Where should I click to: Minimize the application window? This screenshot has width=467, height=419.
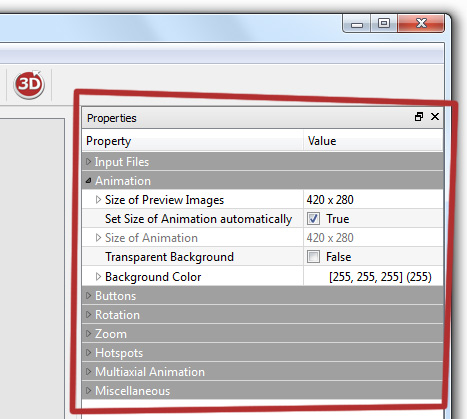point(356,24)
